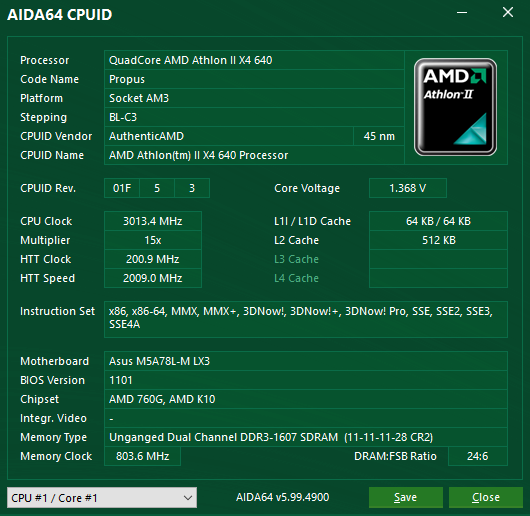
Task: Select the Processor name field
Action: pyautogui.click(x=254, y=60)
